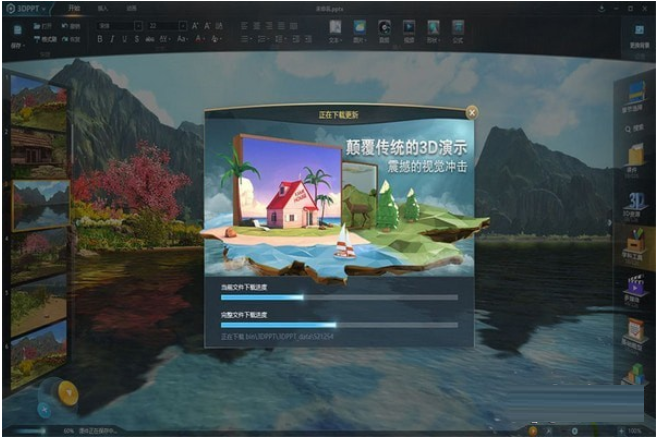Click the change background button
657x437 pixels.
pos(639,36)
